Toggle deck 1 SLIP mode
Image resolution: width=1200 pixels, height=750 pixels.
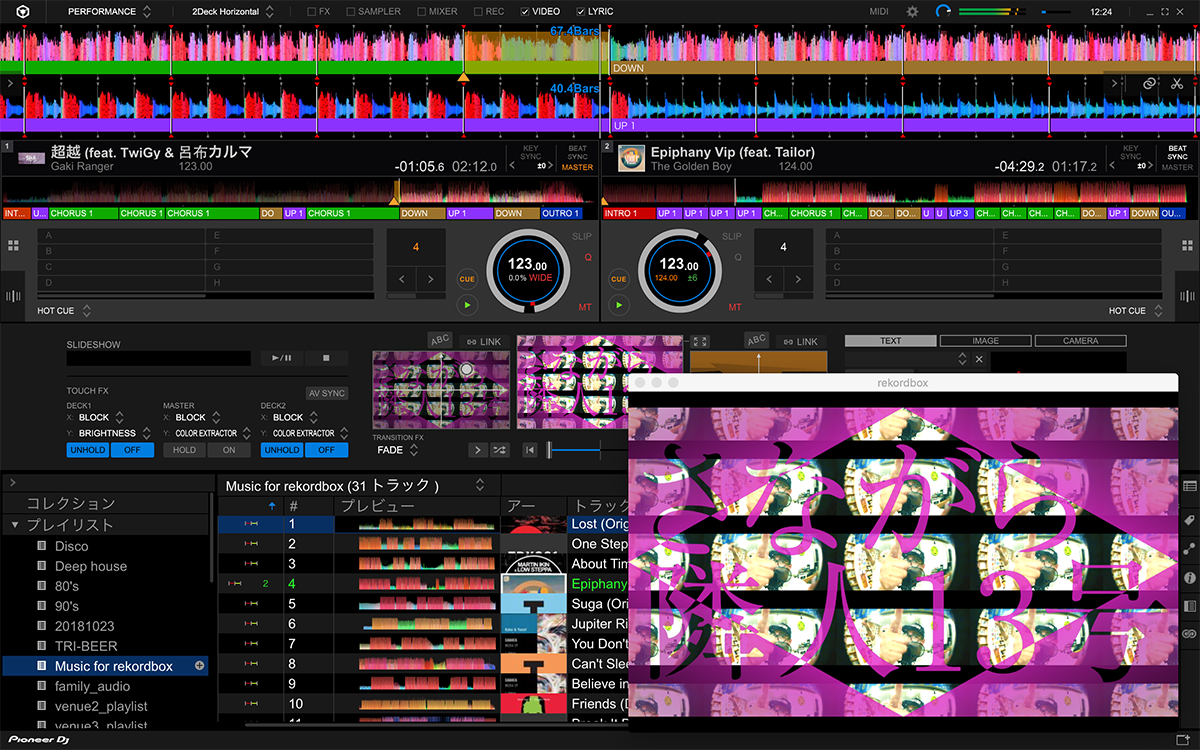582,236
